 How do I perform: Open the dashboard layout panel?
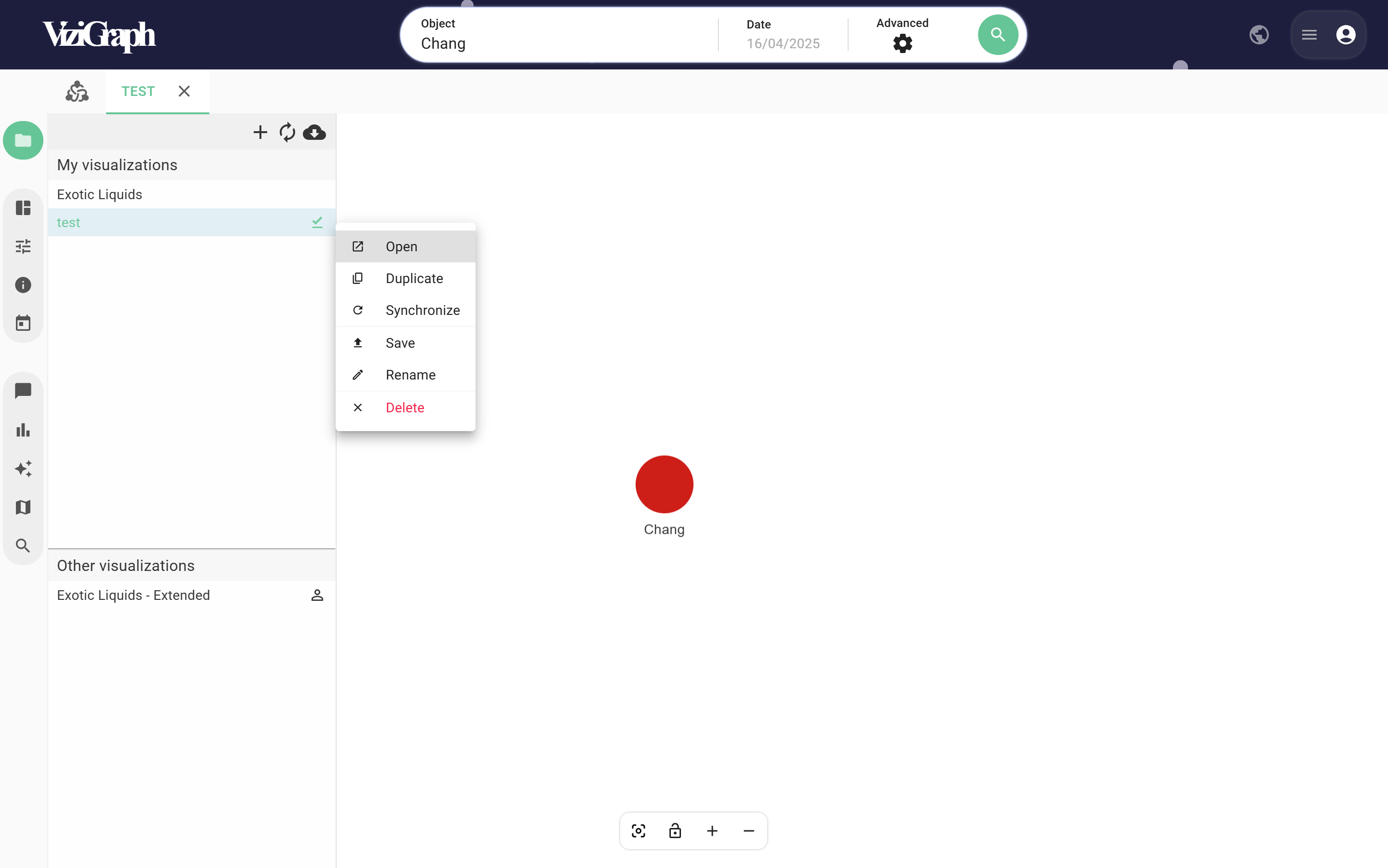coord(22,208)
